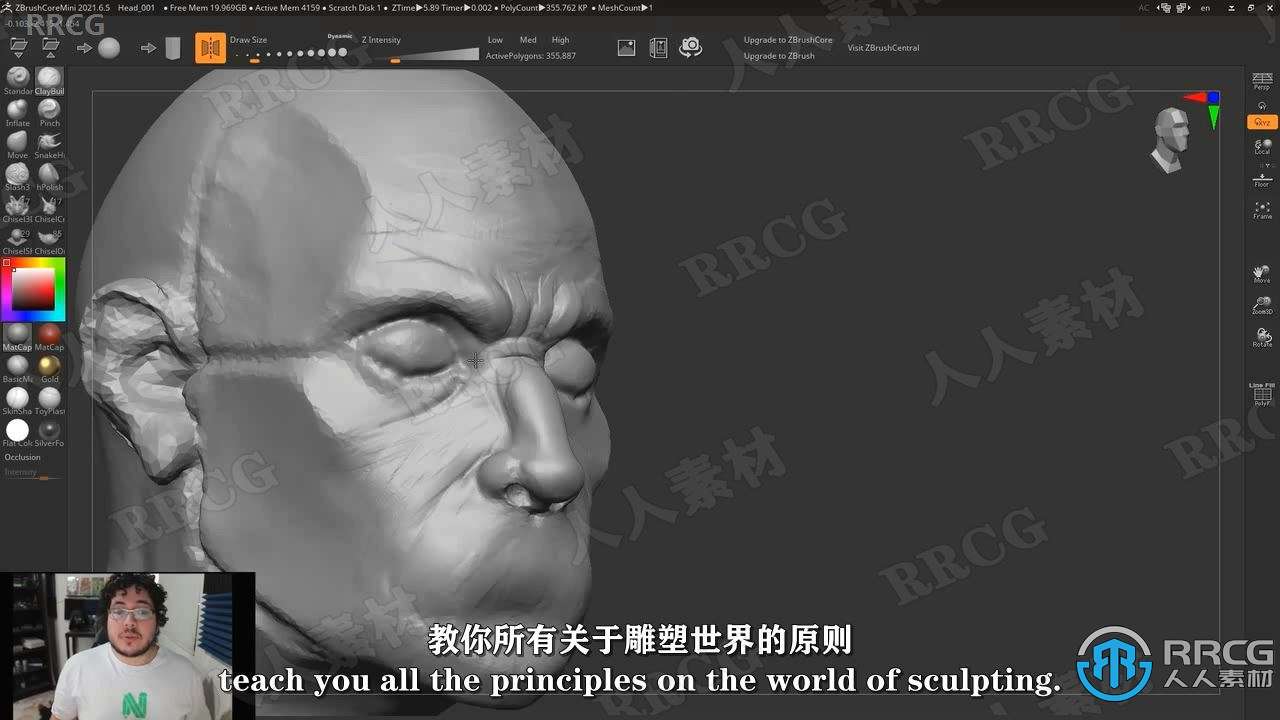Select the ClayBuildup brush

click(x=49, y=81)
